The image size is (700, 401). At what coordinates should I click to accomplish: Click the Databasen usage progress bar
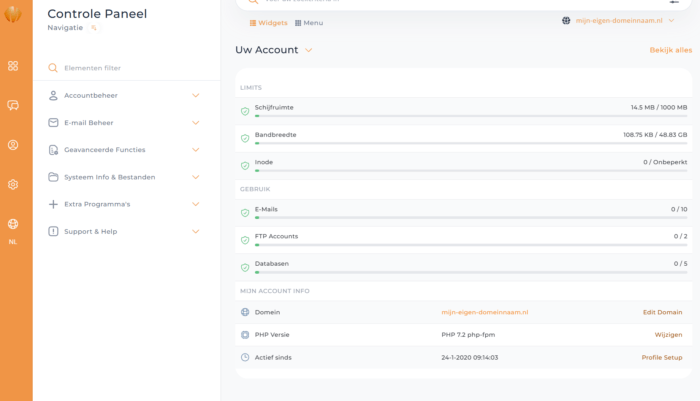471,272
